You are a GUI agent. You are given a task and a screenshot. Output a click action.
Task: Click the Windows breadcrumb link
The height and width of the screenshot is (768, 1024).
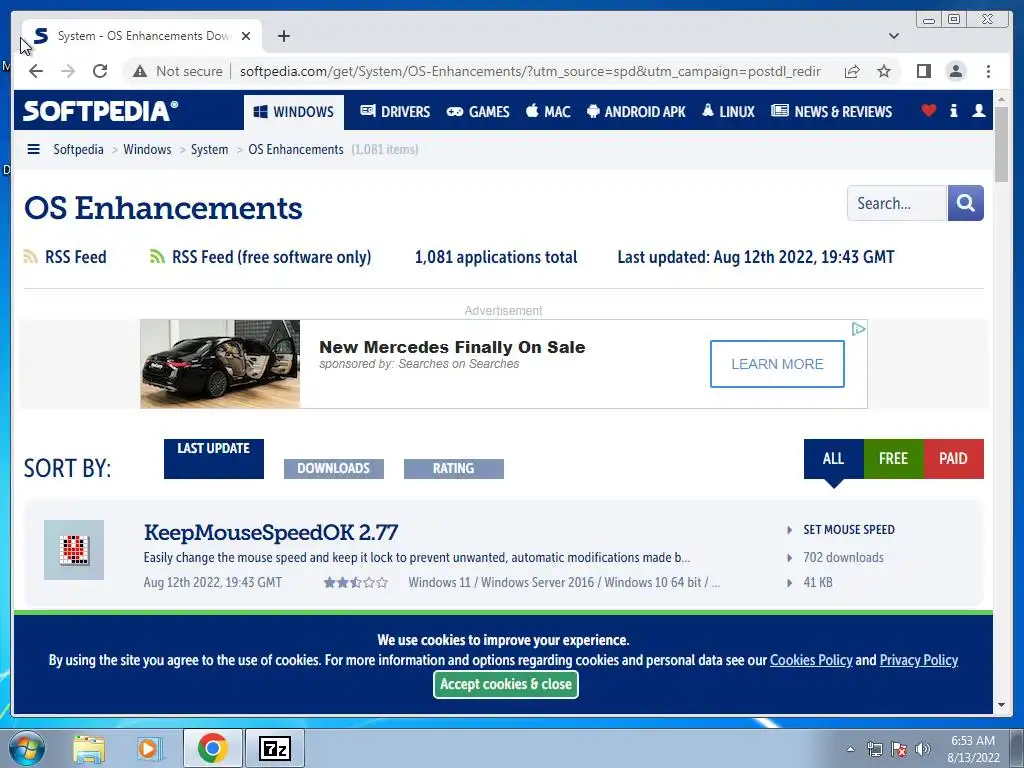point(147,150)
